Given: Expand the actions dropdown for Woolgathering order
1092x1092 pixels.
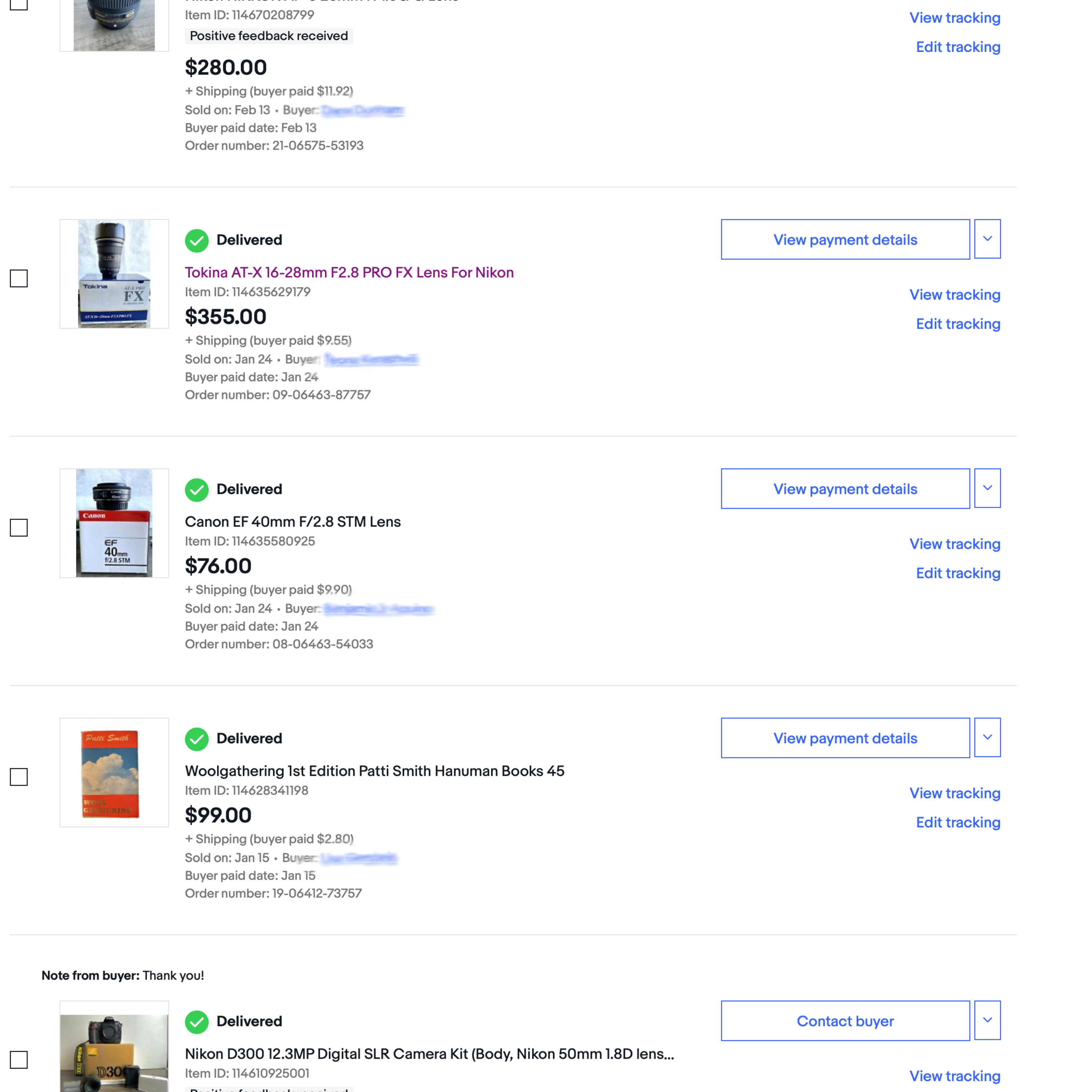Looking at the screenshot, I should [988, 737].
